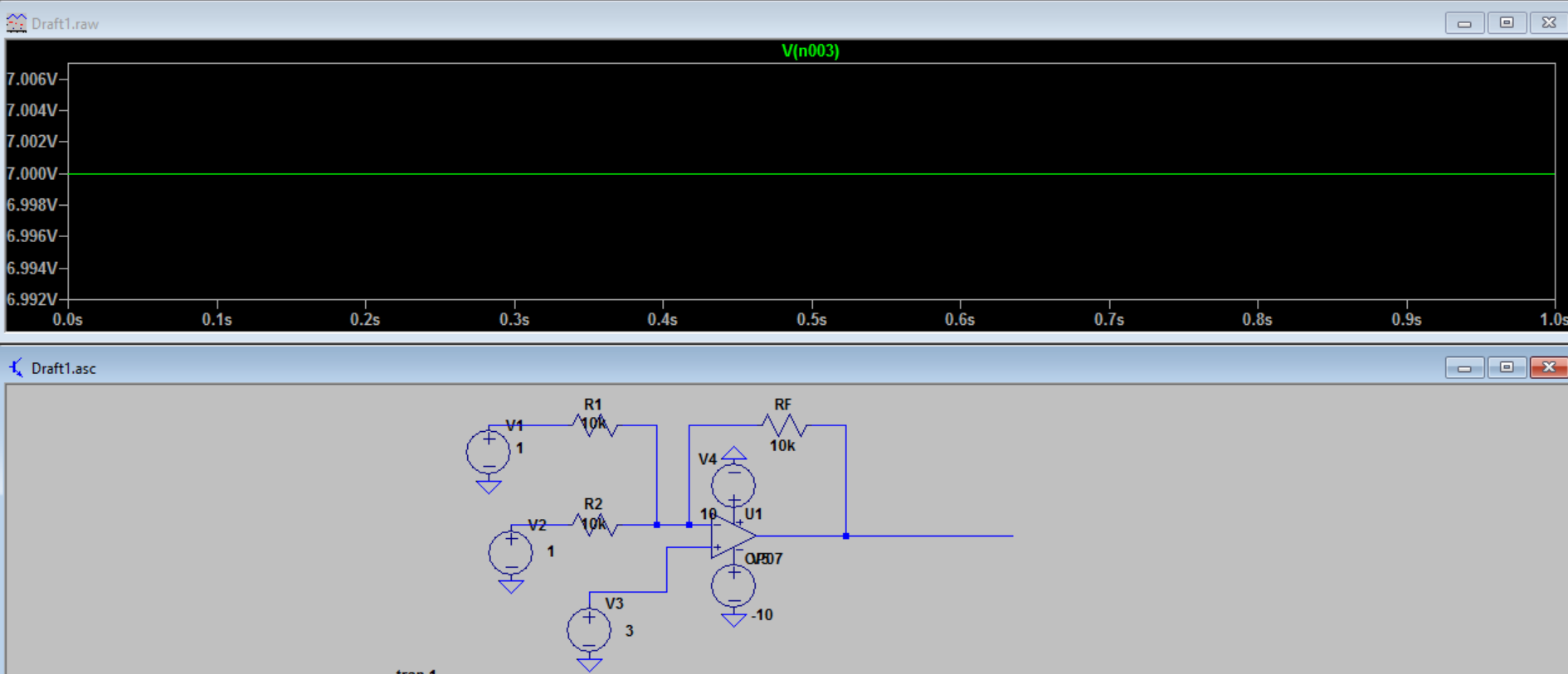Select the V2 voltage source symbol
Screen dimensions: 1568x674
511,553
